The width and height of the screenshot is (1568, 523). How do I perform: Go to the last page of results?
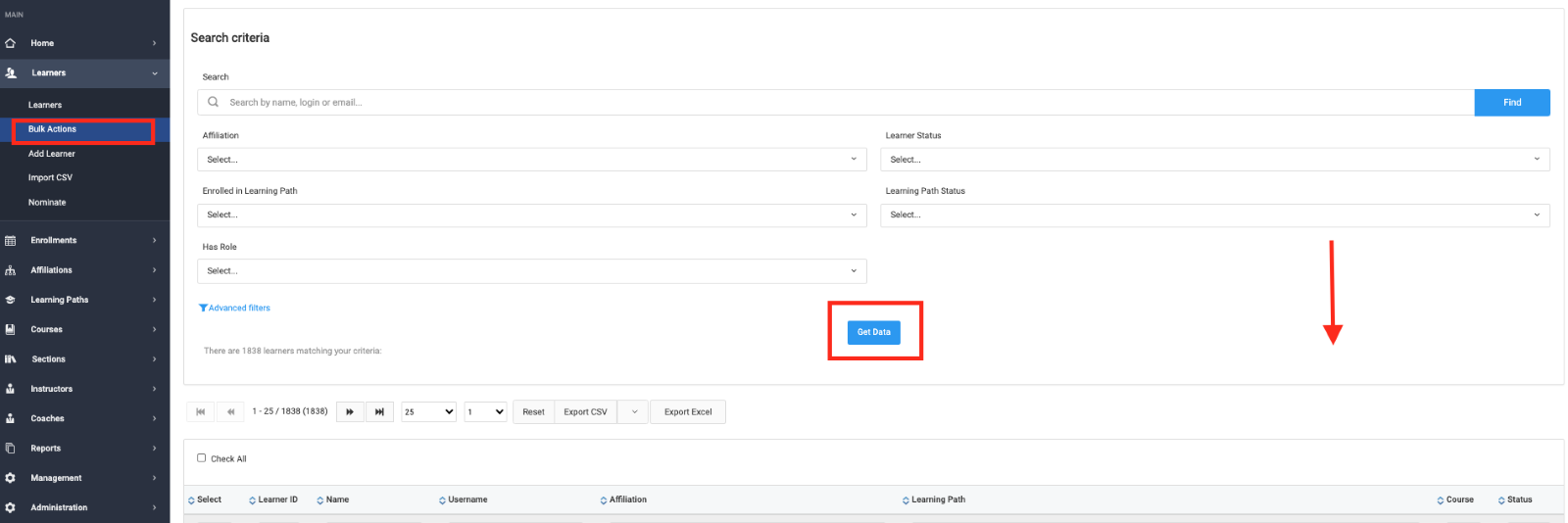[379, 412]
